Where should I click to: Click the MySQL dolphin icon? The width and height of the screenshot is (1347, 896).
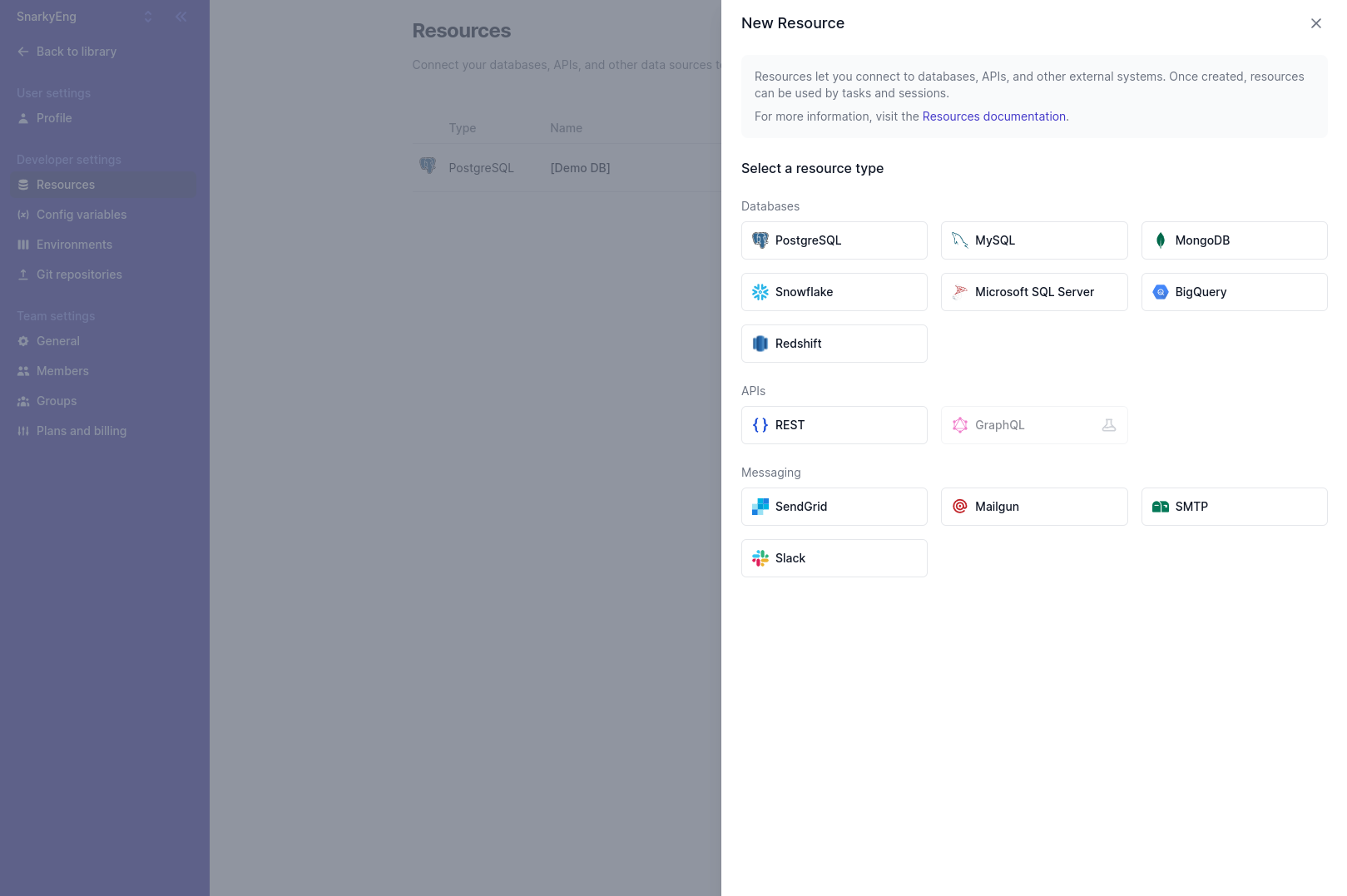pyautogui.click(x=960, y=240)
